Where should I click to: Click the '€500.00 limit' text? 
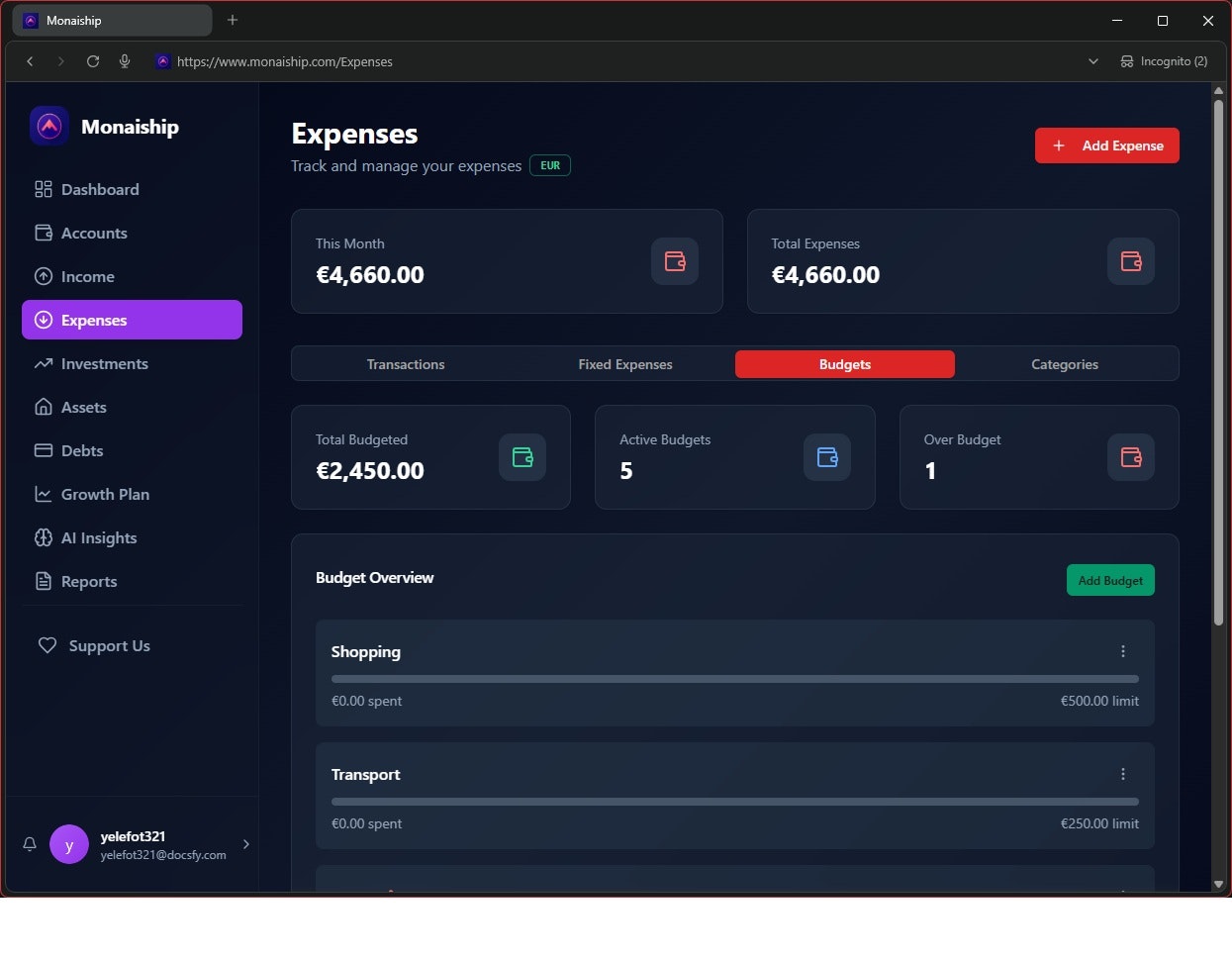point(1099,701)
